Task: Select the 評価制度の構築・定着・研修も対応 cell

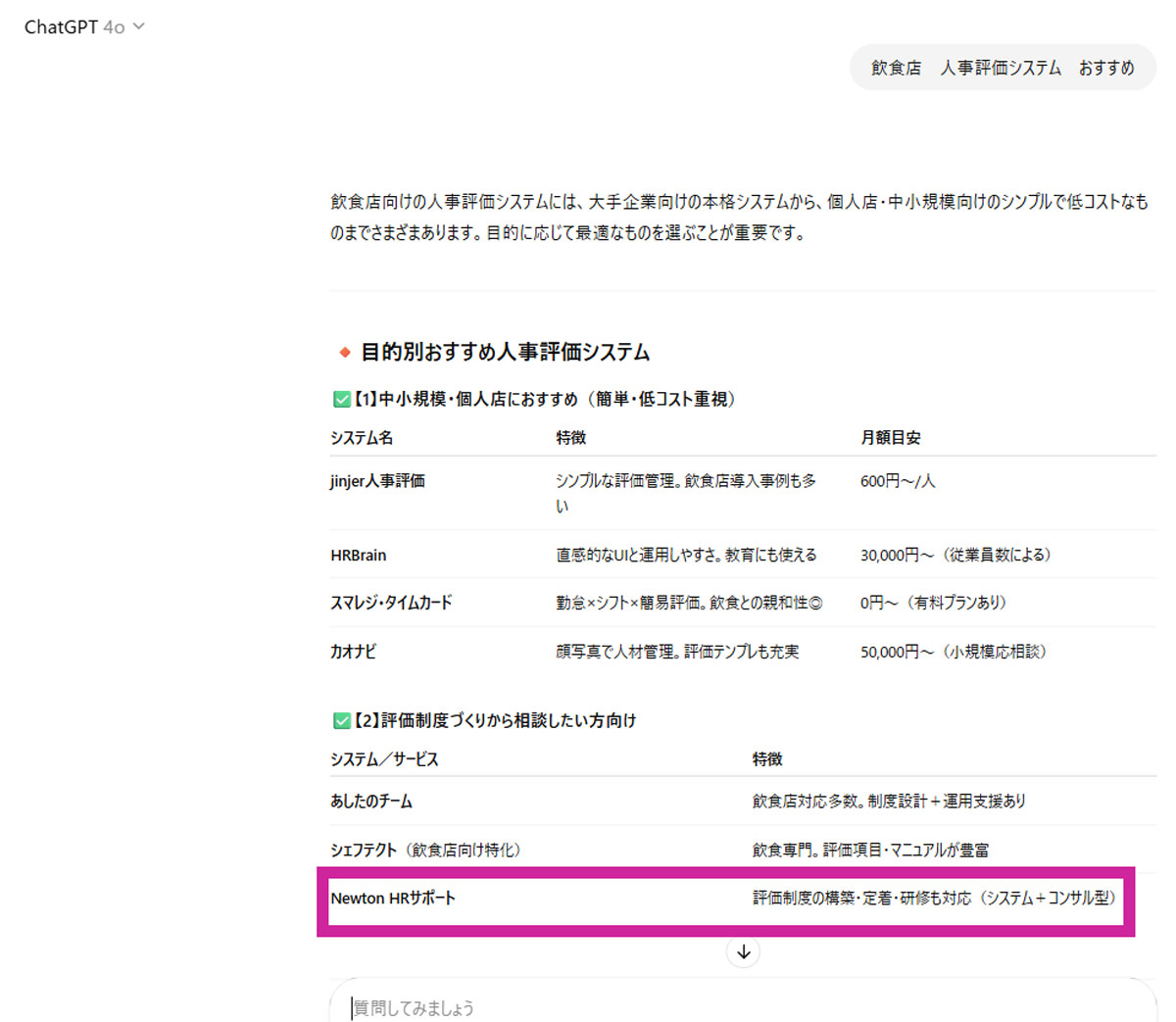Action: pos(937,899)
